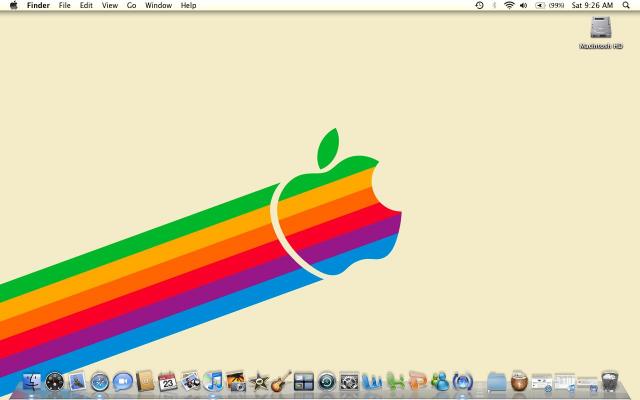Open Time Machine menu bar status
The height and width of the screenshot is (400, 640).
480,5
